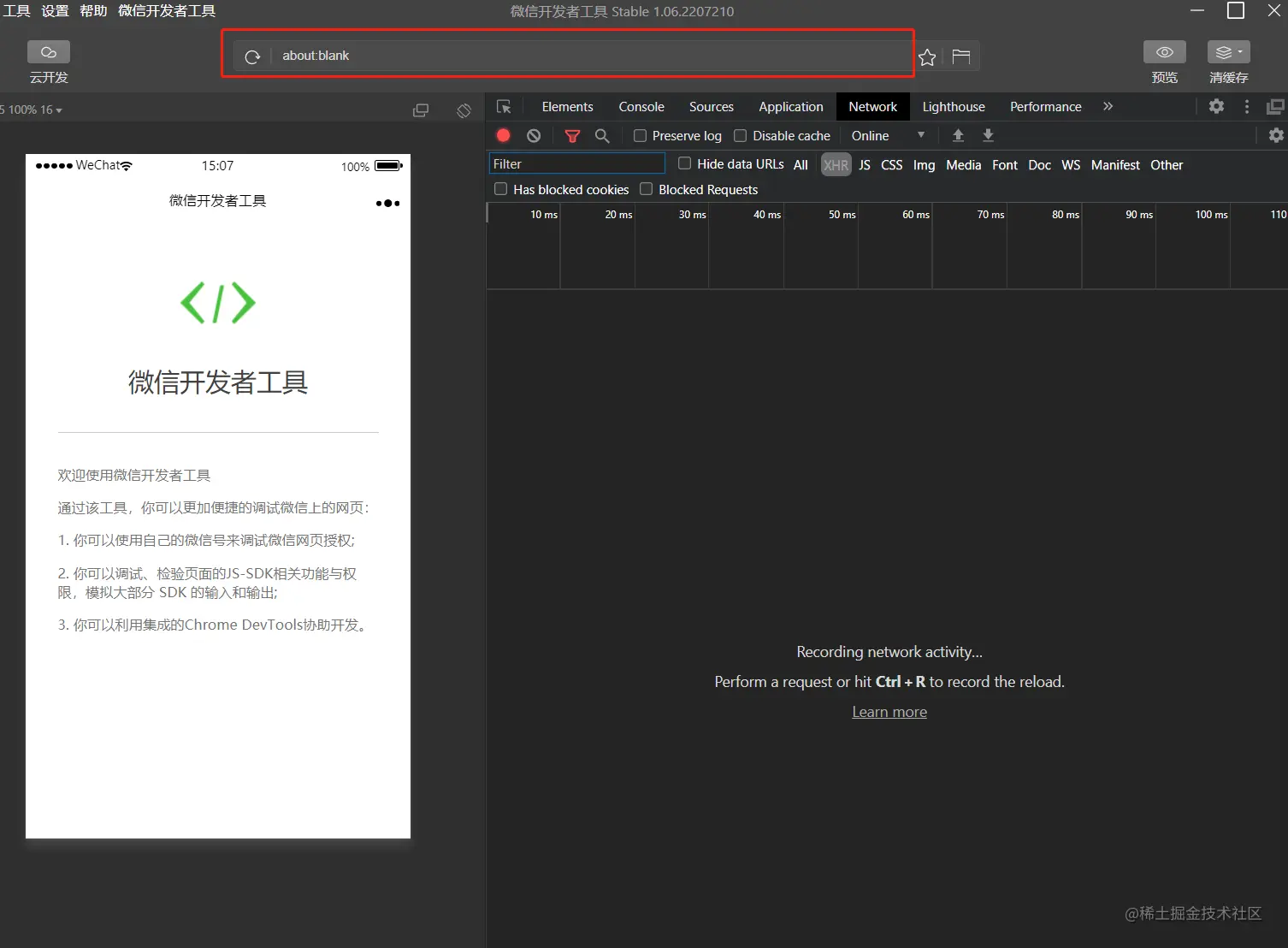The width and height of the screenshot is (1288, 948).
Task: Import a HAR file with the upload arrow
Action: tap(958, 135)
